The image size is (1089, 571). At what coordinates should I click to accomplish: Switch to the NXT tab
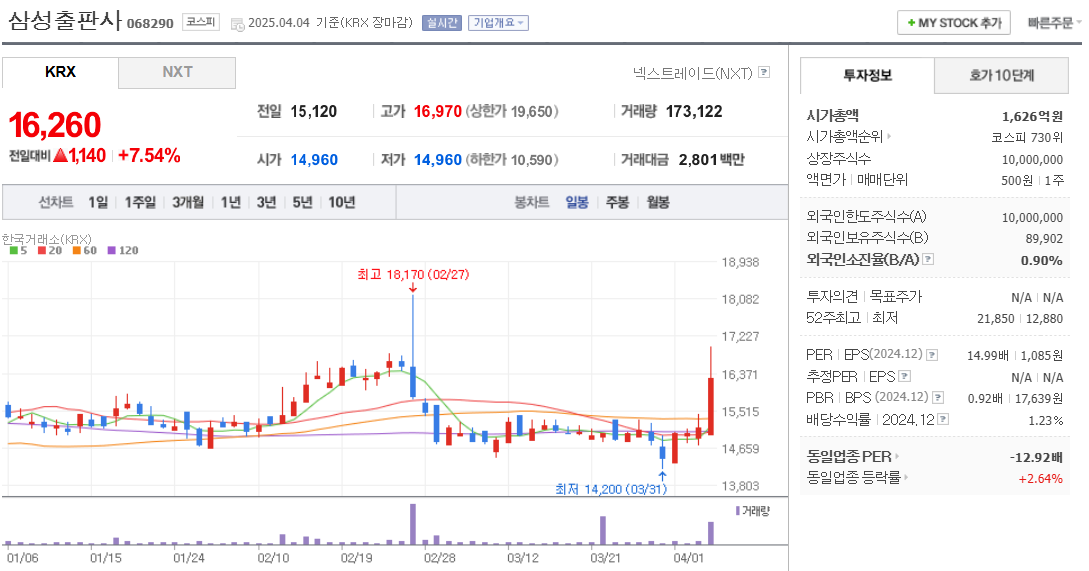click(x=177, y=72)
